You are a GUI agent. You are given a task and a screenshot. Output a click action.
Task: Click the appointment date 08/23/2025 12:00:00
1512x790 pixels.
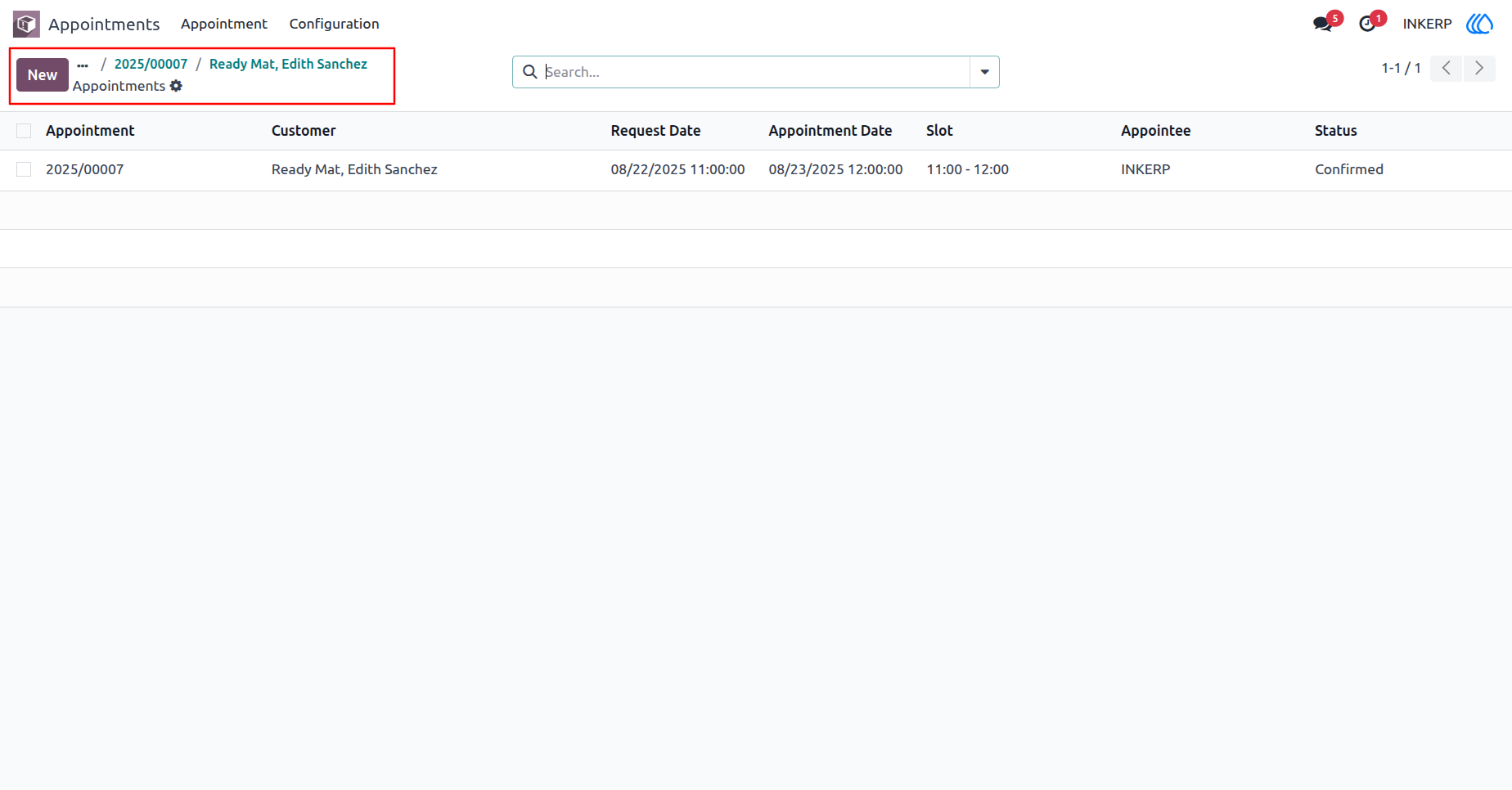pyautogui.click(x=835, y=169)
